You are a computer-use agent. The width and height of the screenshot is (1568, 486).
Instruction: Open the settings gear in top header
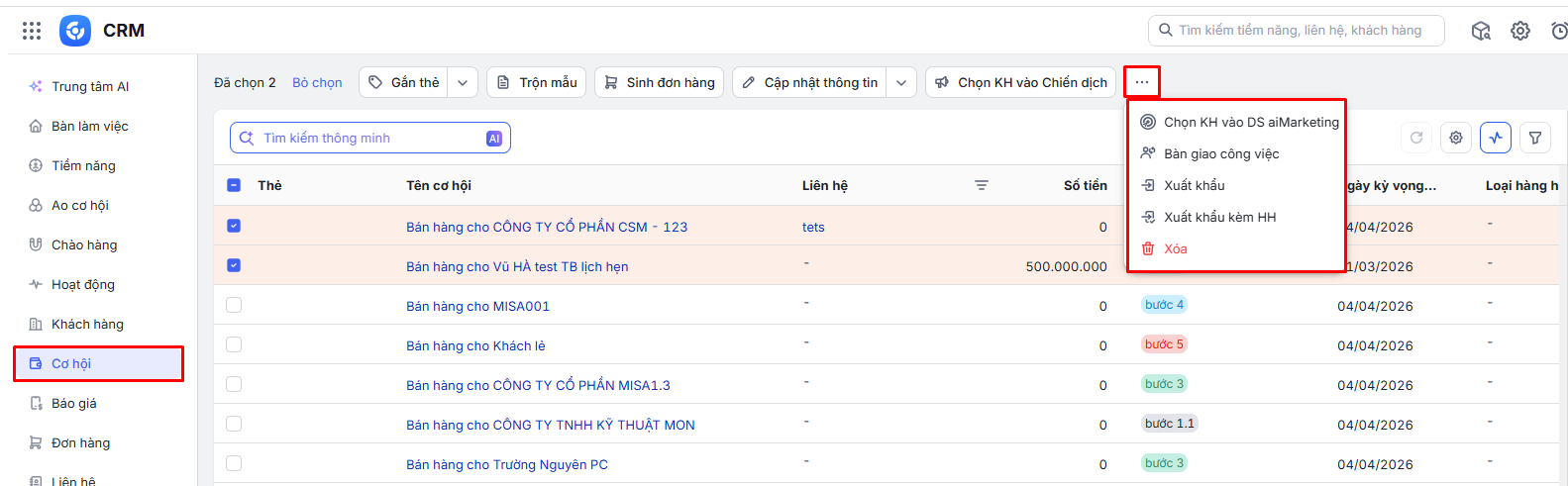click(x=1520, y=31)
